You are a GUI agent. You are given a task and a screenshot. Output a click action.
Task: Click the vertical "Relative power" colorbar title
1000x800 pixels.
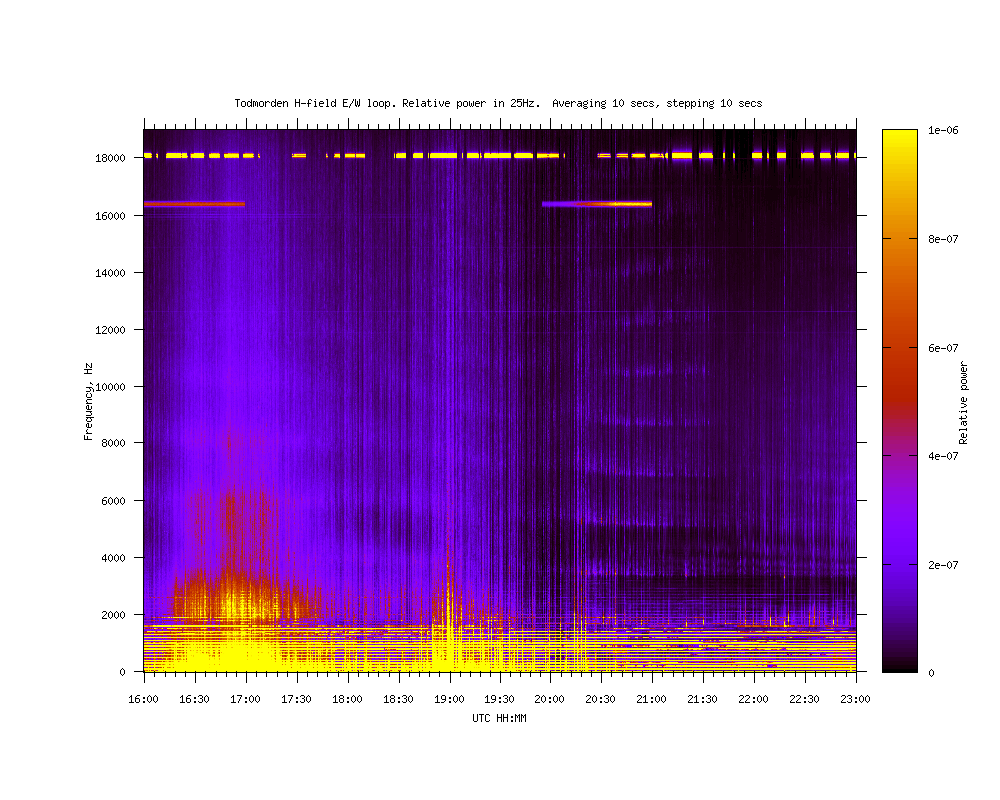tap(964, 401)
